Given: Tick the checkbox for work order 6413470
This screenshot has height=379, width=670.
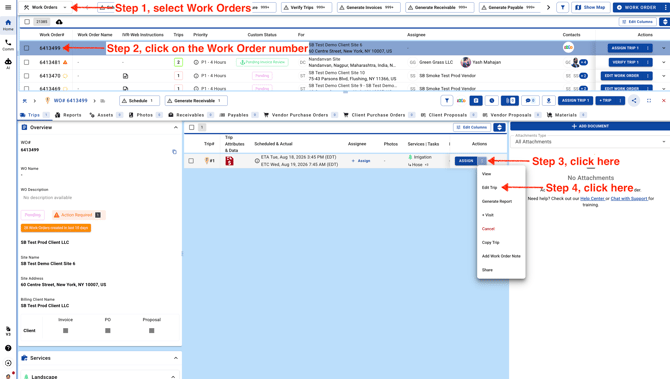Looking at the screenshot, I should tap(26, 76).
